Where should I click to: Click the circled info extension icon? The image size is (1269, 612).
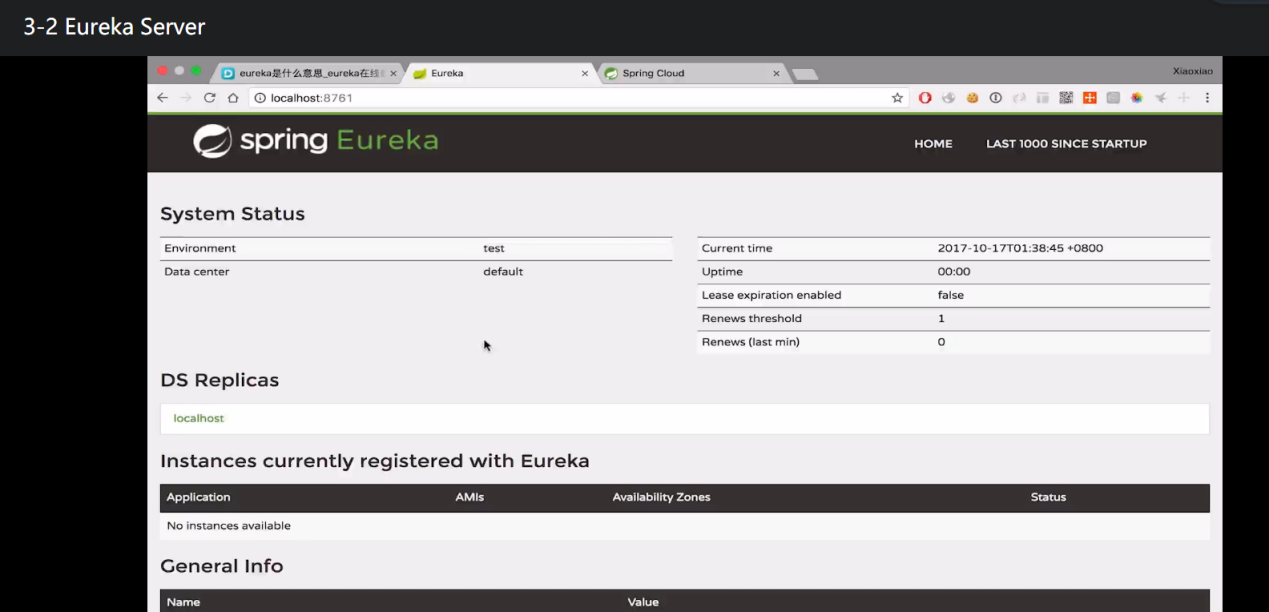(x=996, y=98)
